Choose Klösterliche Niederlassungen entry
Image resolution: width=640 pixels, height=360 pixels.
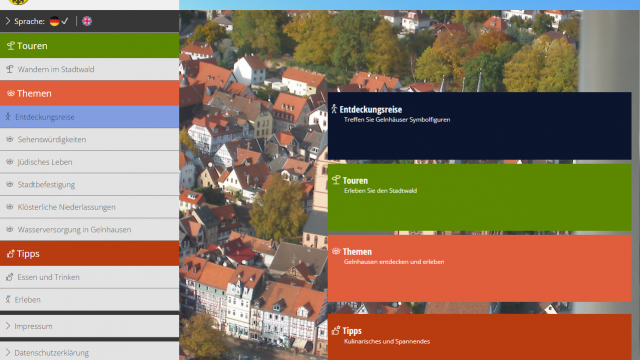[x=89, y=207]
